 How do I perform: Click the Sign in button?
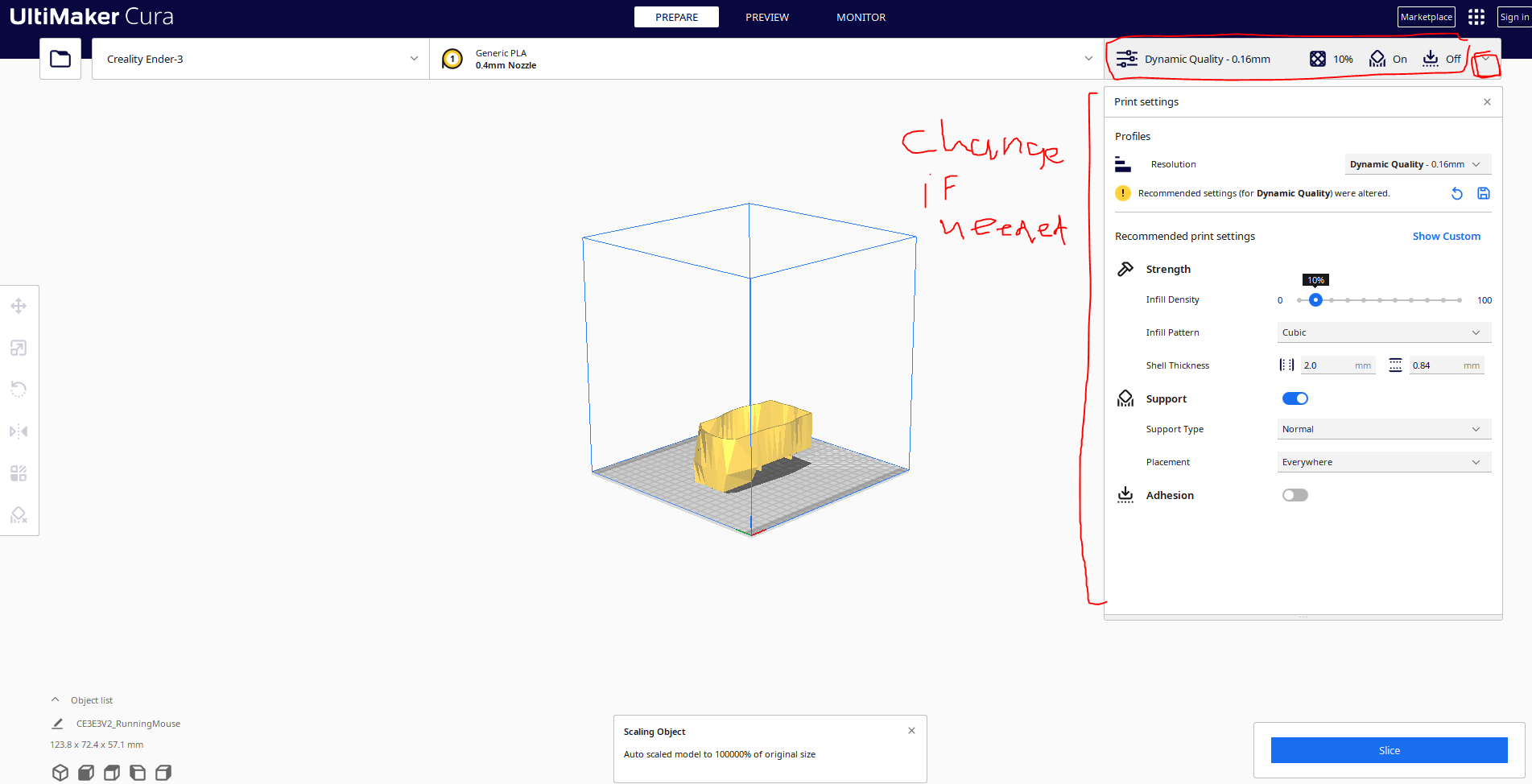coord(1514,17)
